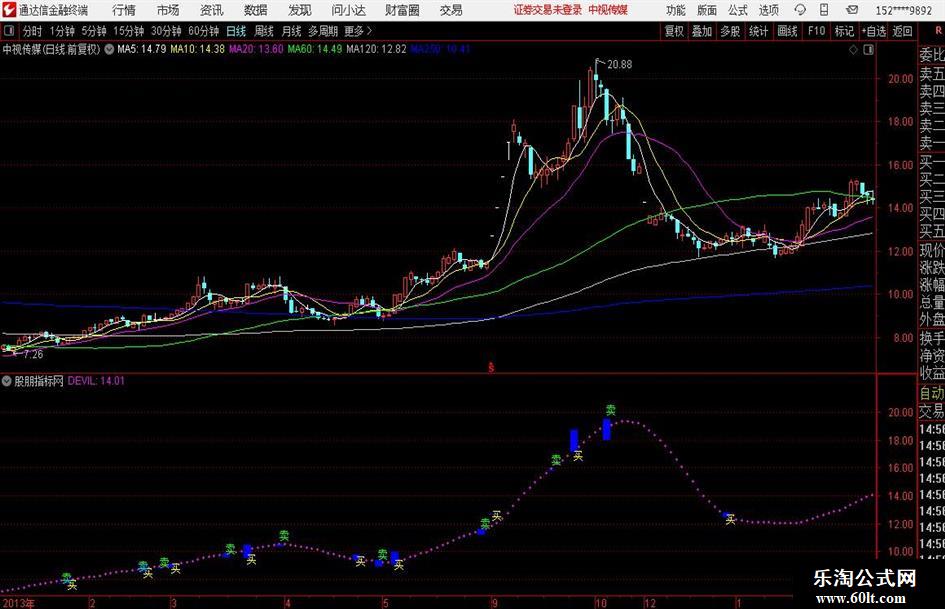
Task: Switch to 30分钟 chart period
Action: [166, 31]
